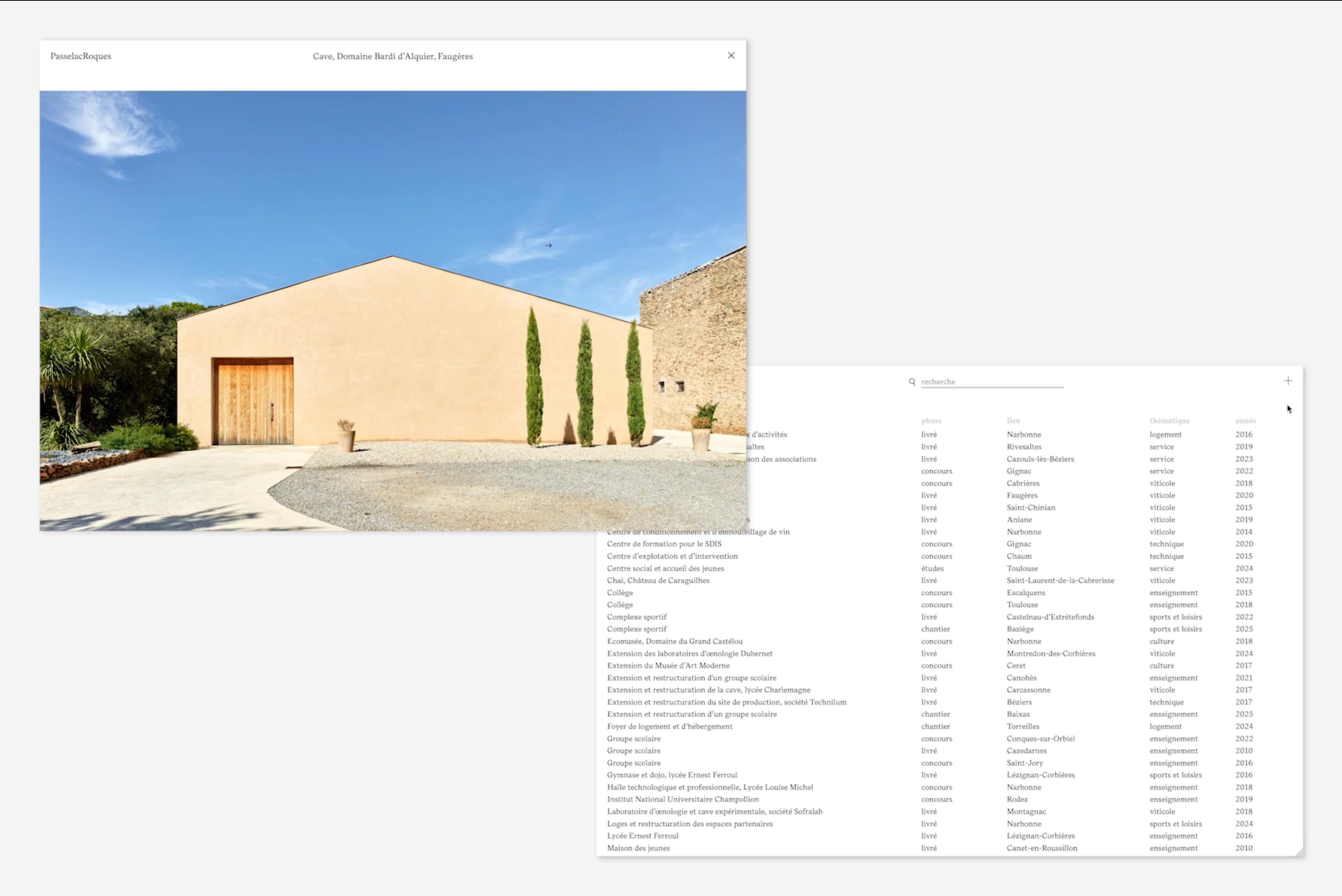1342x896 pixels.
Task: Close the Cave Domaine Bardi d'Alquier panel
Action: point(731,55)
